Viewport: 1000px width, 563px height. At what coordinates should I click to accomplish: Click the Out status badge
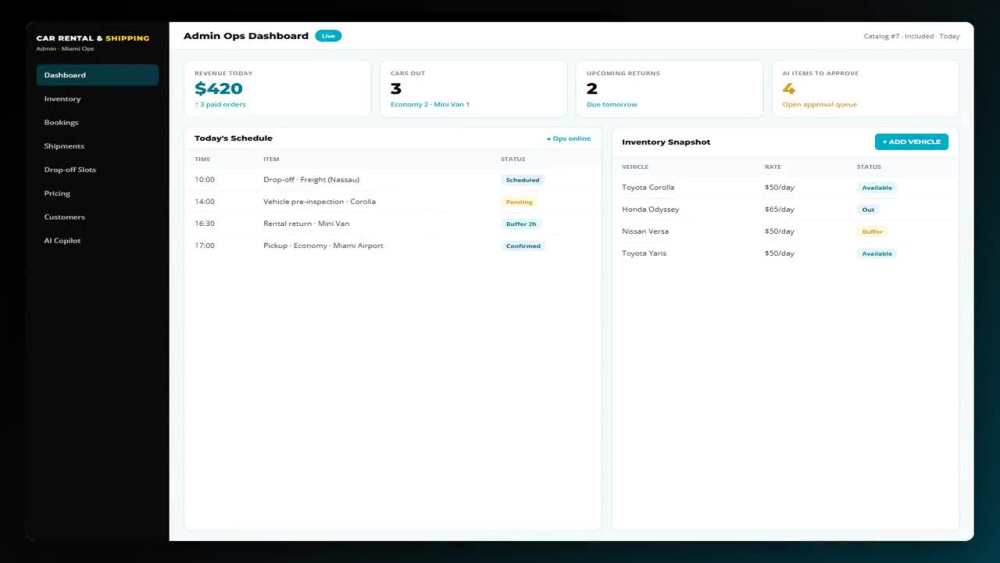tap(868, 210)
